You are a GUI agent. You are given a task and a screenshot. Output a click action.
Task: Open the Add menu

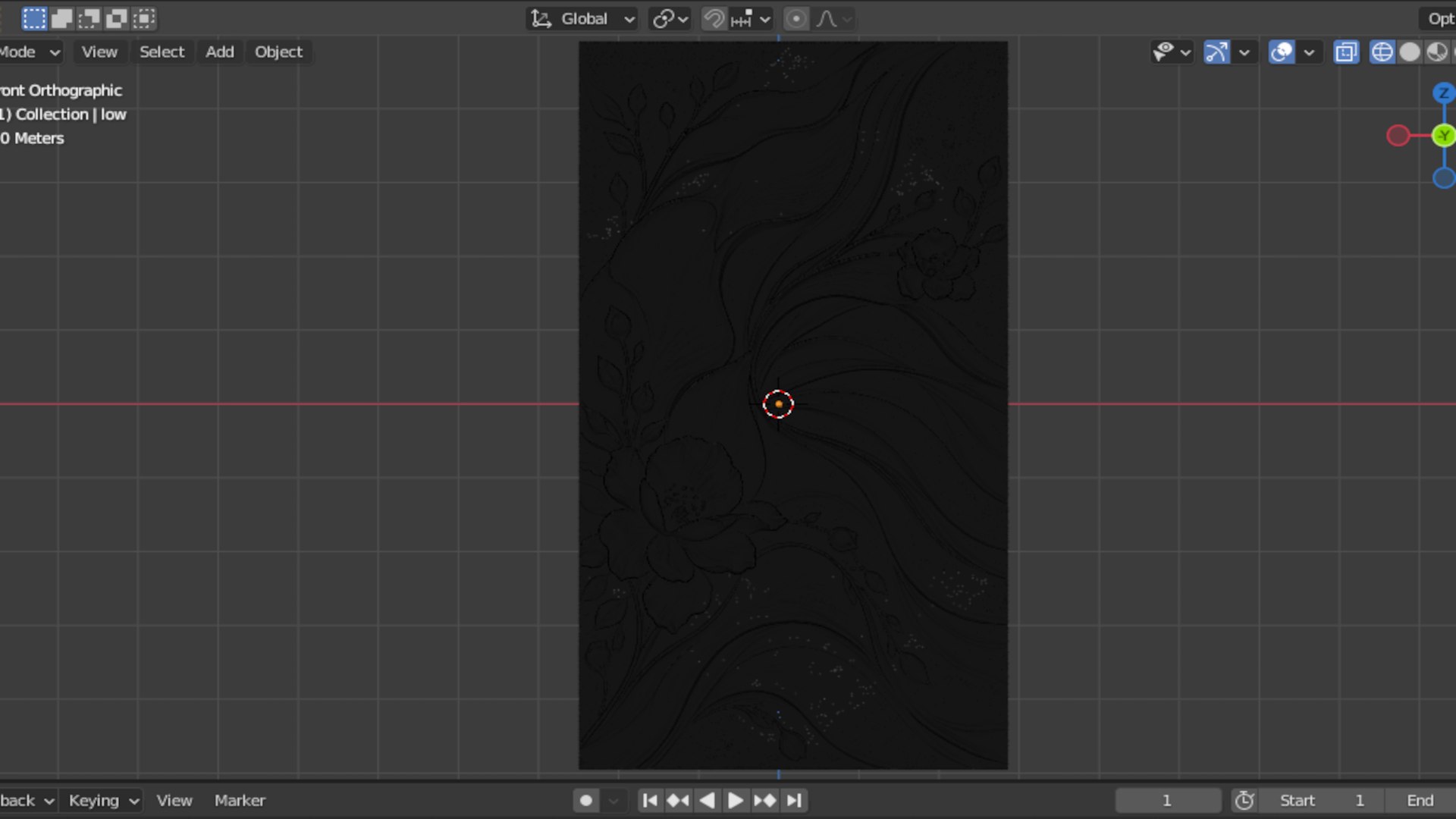pos(220,52)
